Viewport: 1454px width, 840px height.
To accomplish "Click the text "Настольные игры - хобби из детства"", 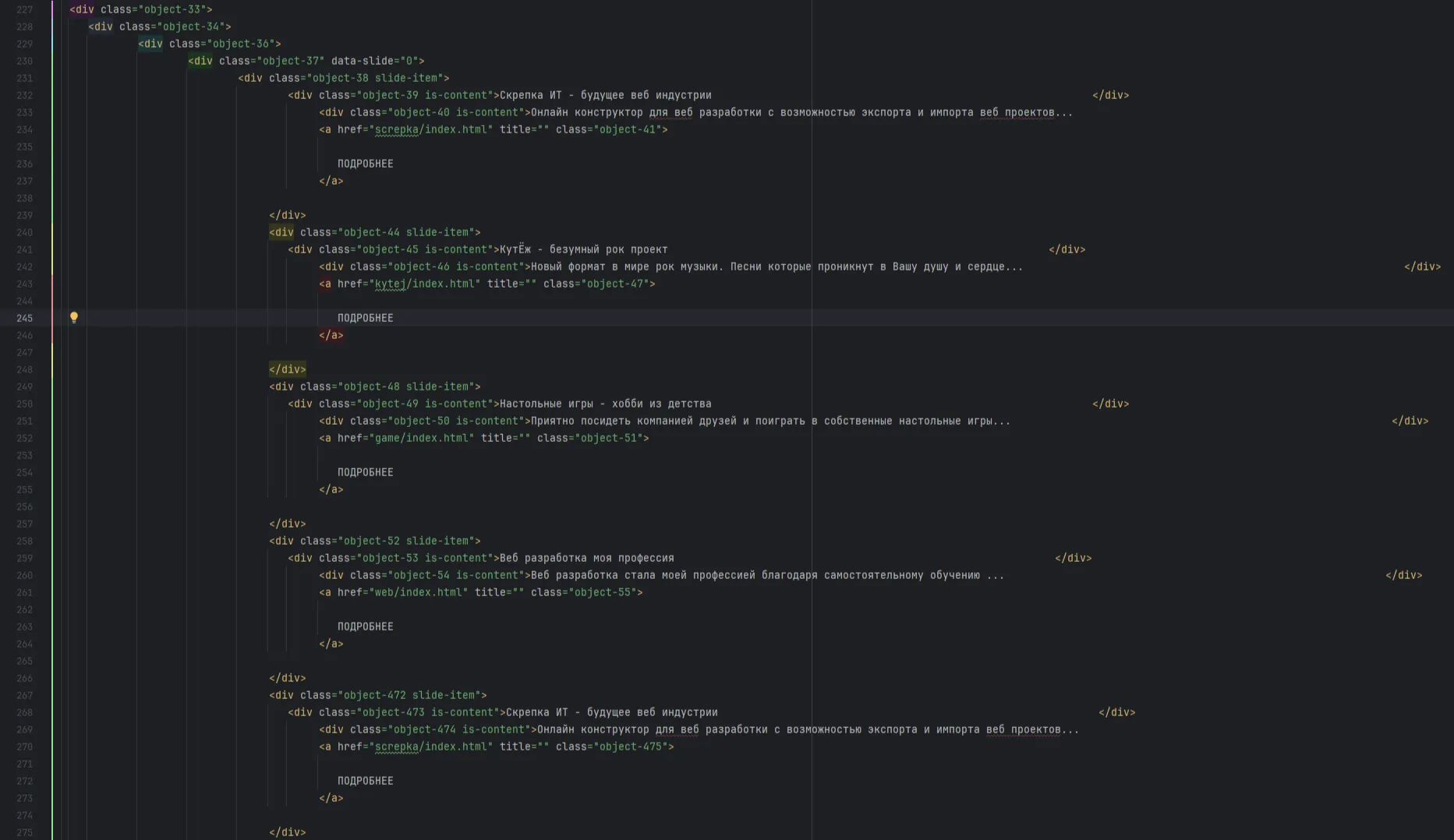I will click(x=605, y=404).
